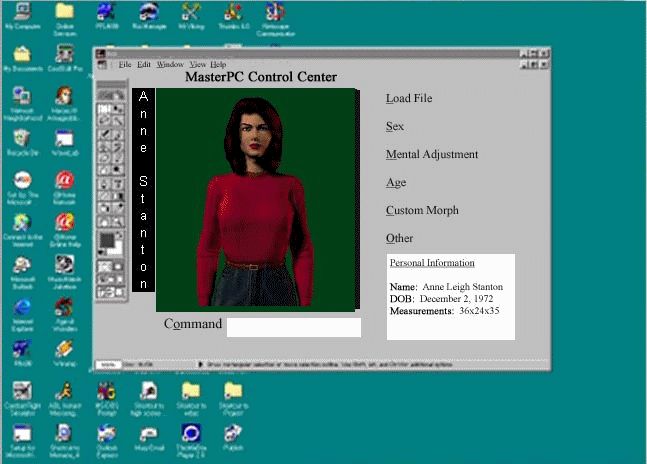This screenshot has width=647, height=464.
Task: Open the My Computer desktop icon
Action: tap(20, 15)
